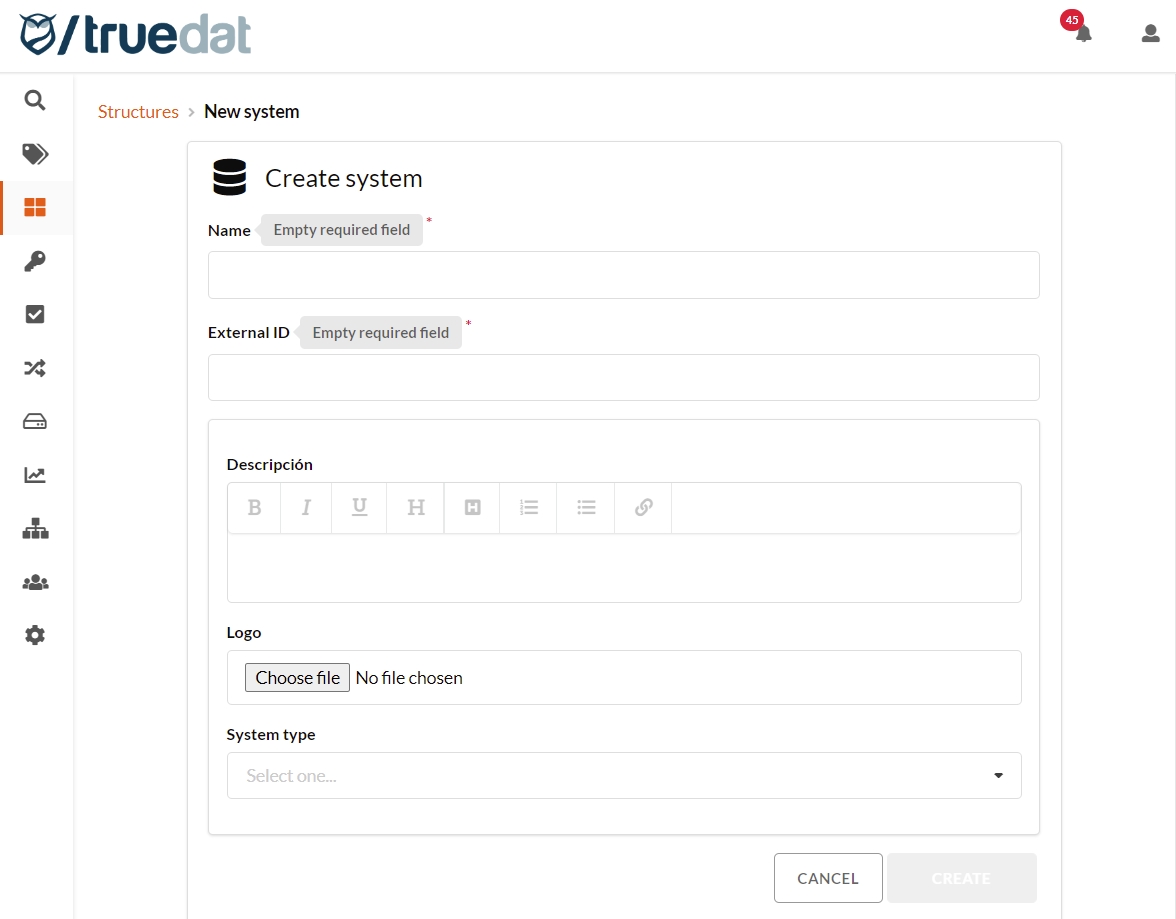Toggle italic formatting in description editor
This screenshot has height=919, width=1176.
[x=306, y=508]
